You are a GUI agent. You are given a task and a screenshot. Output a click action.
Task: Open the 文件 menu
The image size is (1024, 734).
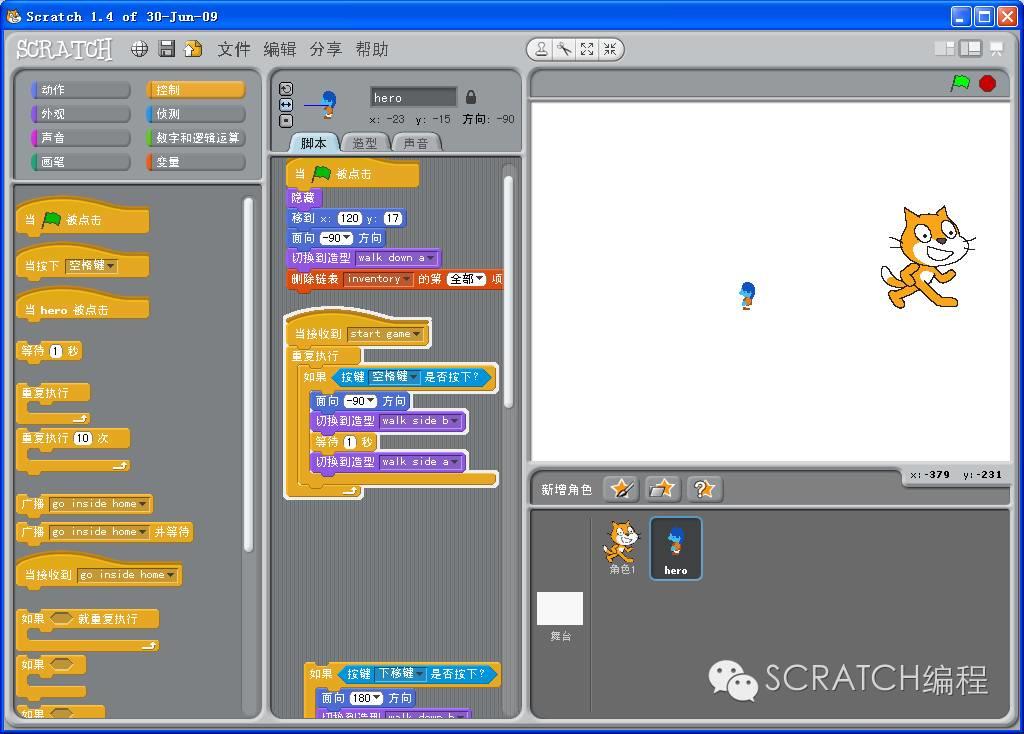pyautogui.click(x=234, y=49)
